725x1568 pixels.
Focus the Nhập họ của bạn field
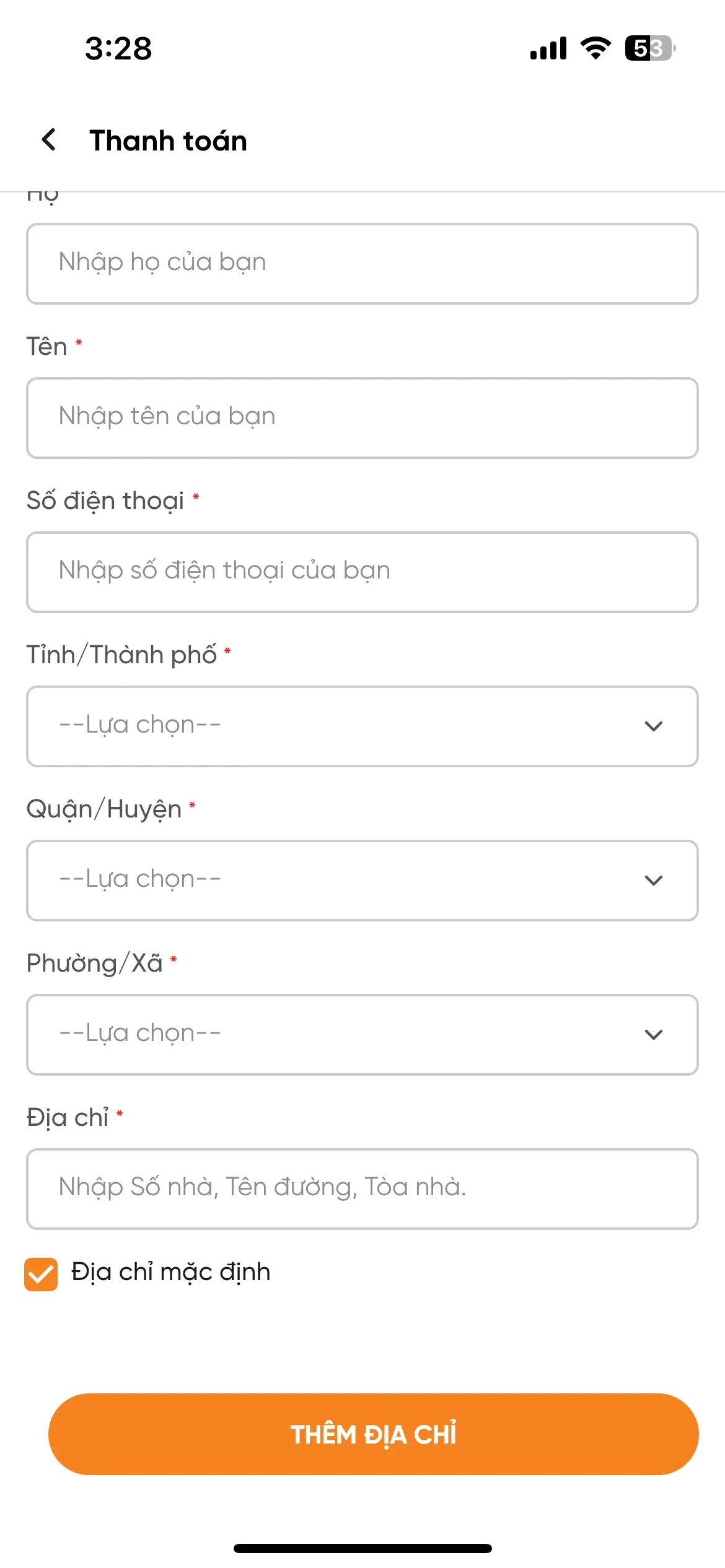click(x=362, y=263)
